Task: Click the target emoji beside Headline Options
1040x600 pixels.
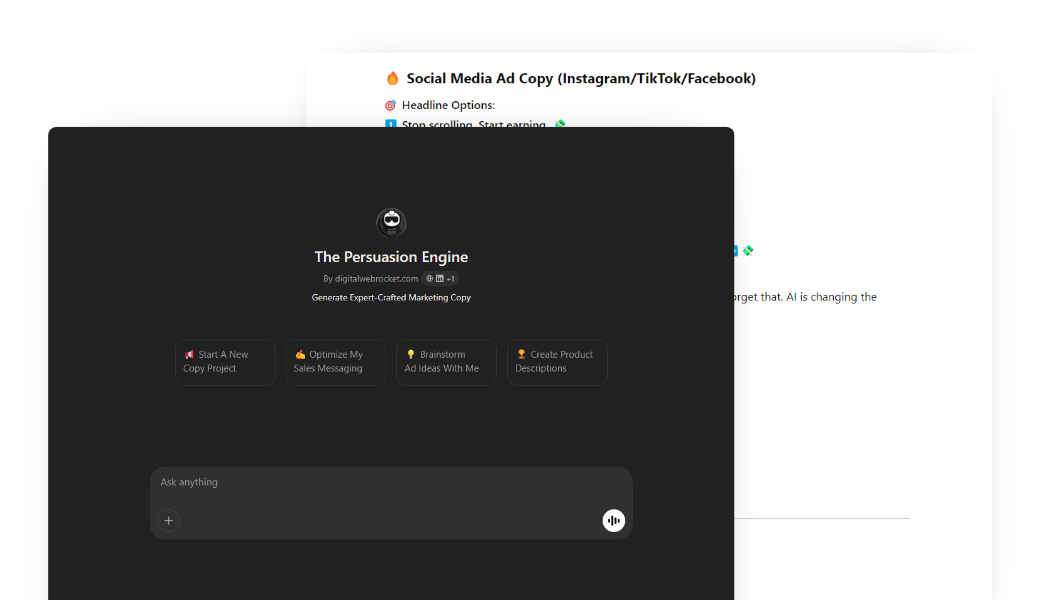Action: 391,105
